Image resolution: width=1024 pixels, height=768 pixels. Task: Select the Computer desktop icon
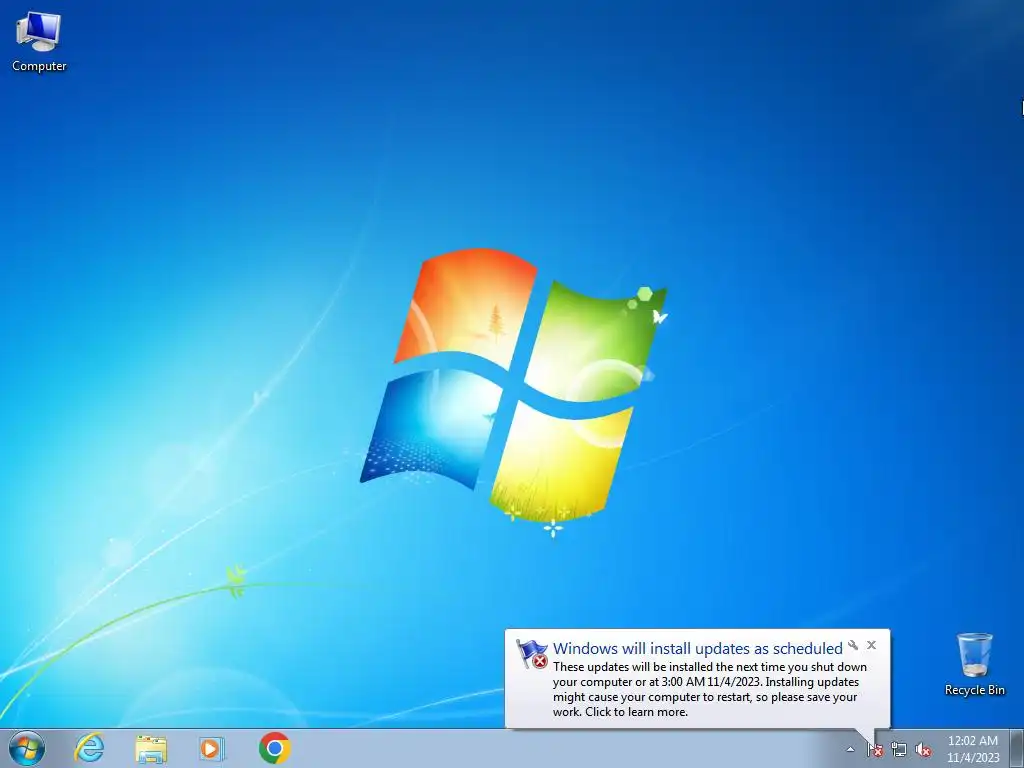[39, 42]
